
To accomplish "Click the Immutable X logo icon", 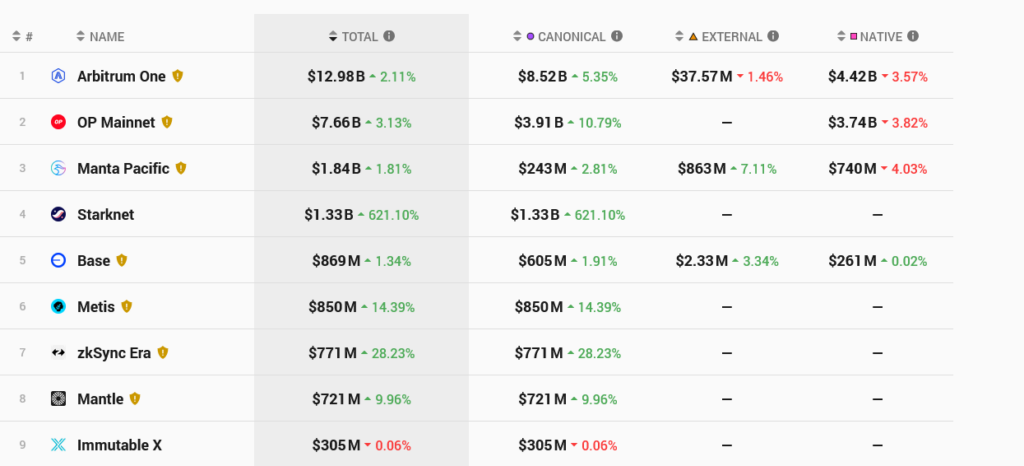I will tap(59, 445).
